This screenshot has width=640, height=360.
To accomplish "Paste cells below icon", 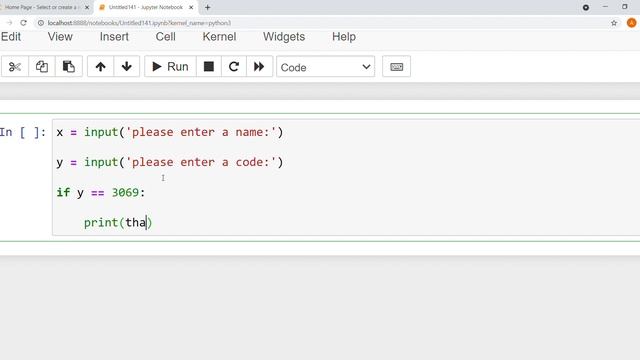I will 69,67.
